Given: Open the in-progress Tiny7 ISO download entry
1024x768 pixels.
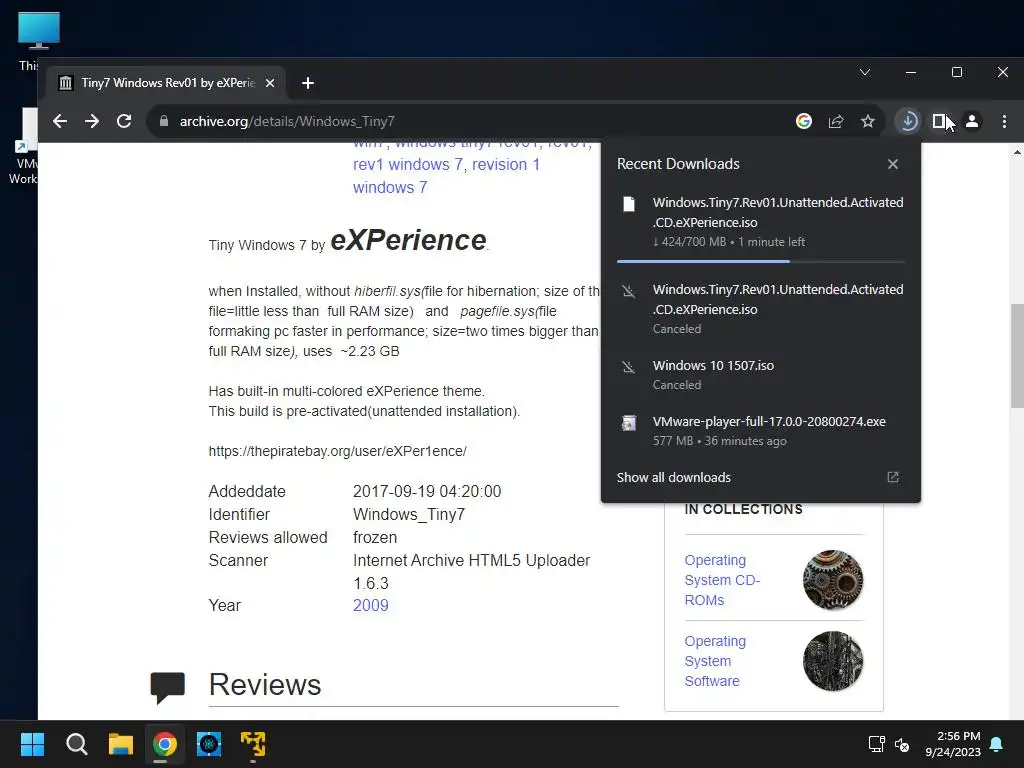Looking at the screenshot, I should coord(761,222).
